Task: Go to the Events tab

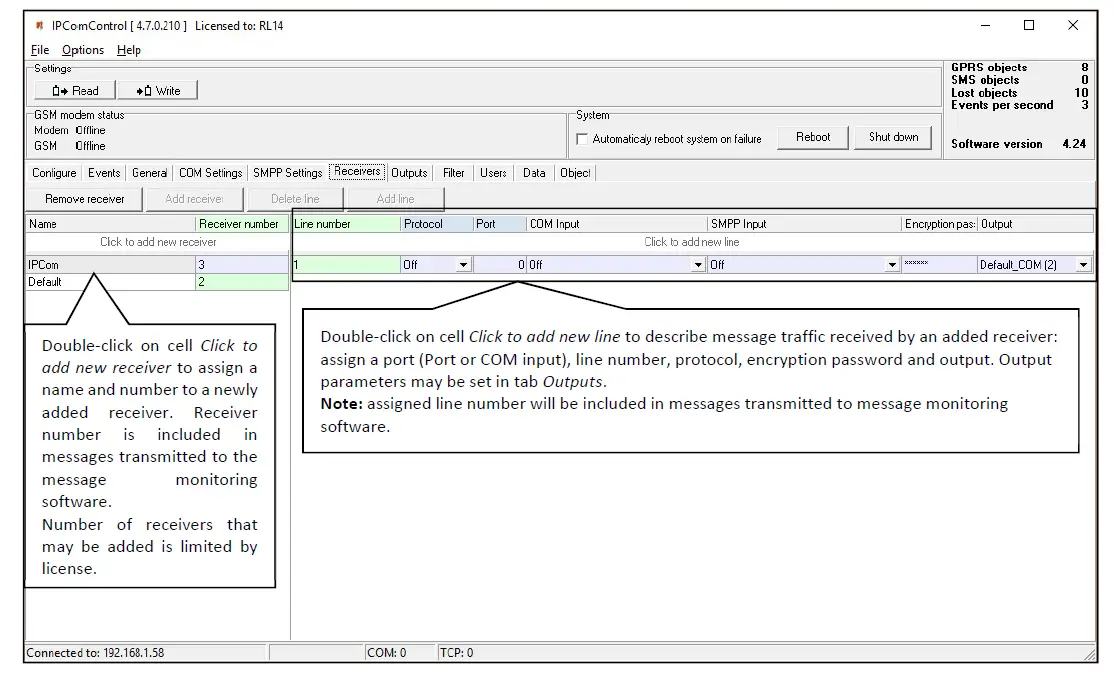Action: pos(104,173)
